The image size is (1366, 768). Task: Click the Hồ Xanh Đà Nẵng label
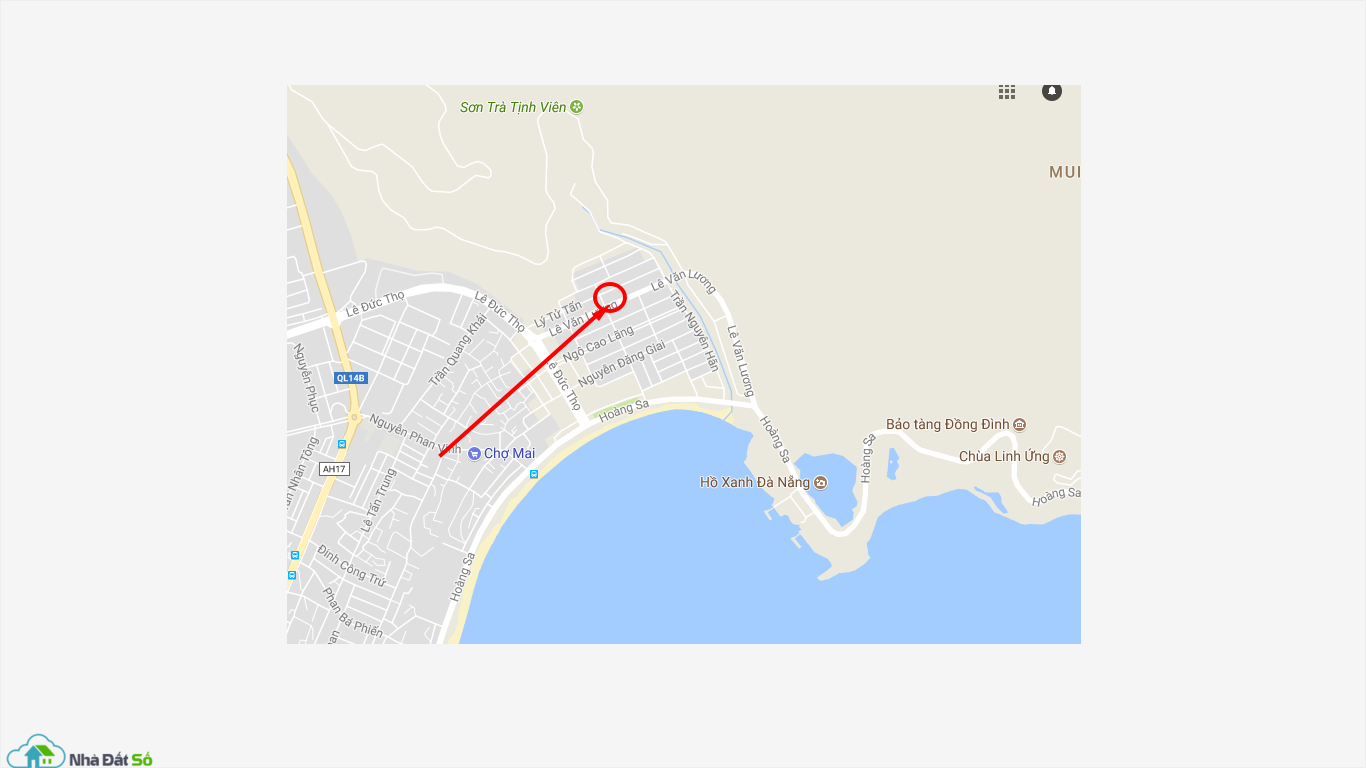[755, 482]
